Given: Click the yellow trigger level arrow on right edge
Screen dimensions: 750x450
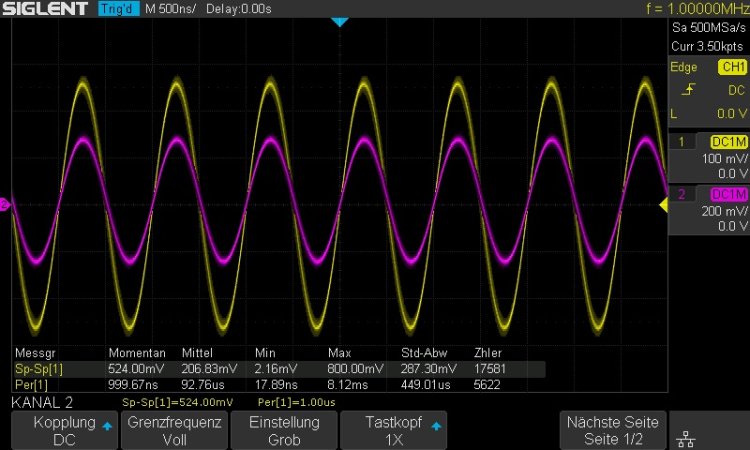Looking at the screenshot, I should tap(662, 205).
